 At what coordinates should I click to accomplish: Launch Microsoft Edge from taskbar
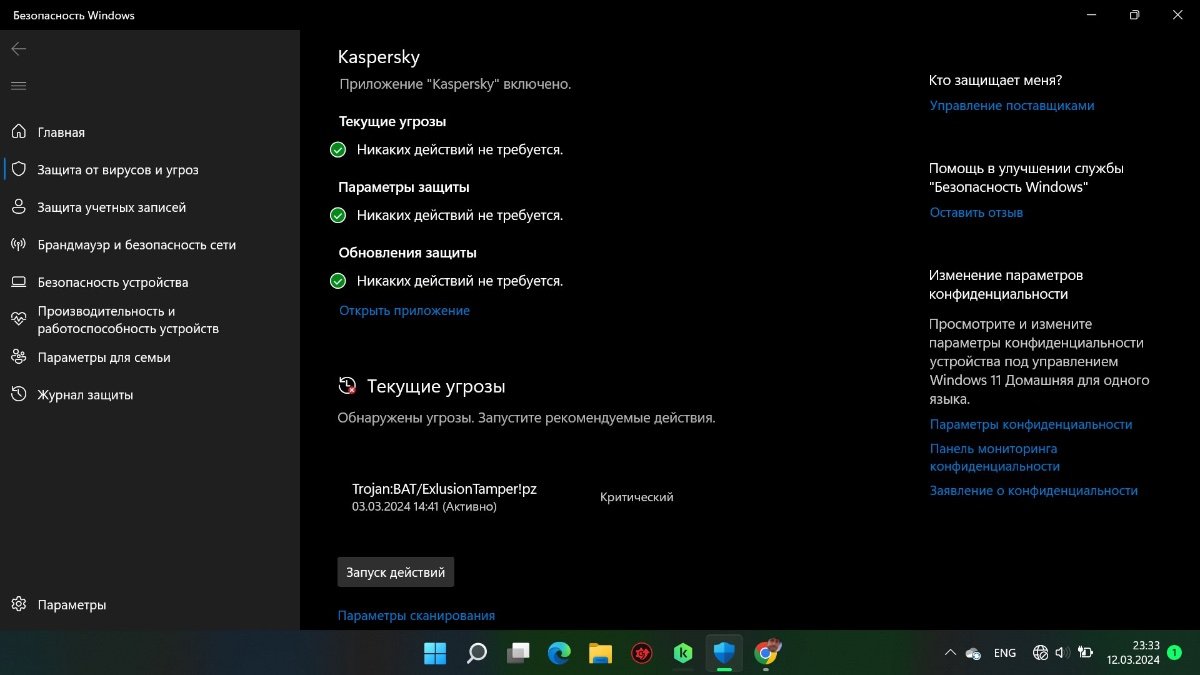(x=559, y=653)
